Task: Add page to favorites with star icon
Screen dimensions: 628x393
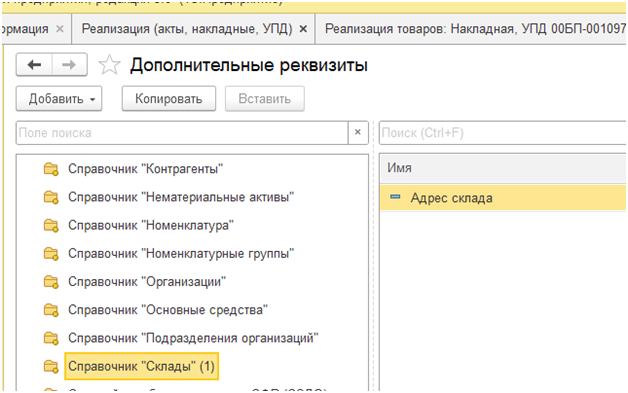Action: coord(109,65)
